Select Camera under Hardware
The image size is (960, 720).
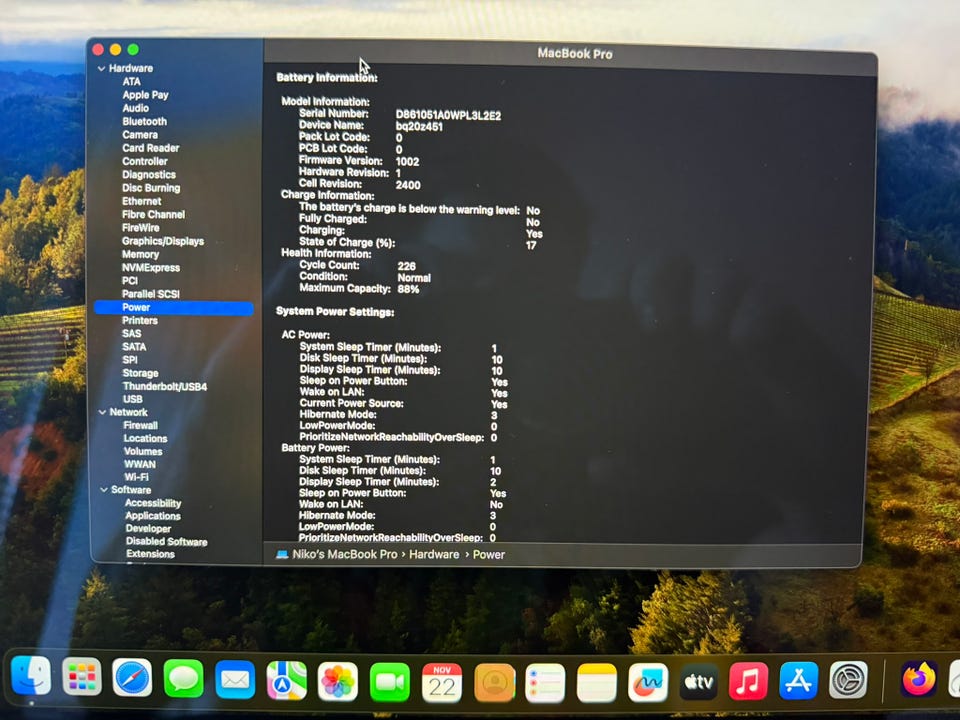(140, 135)
